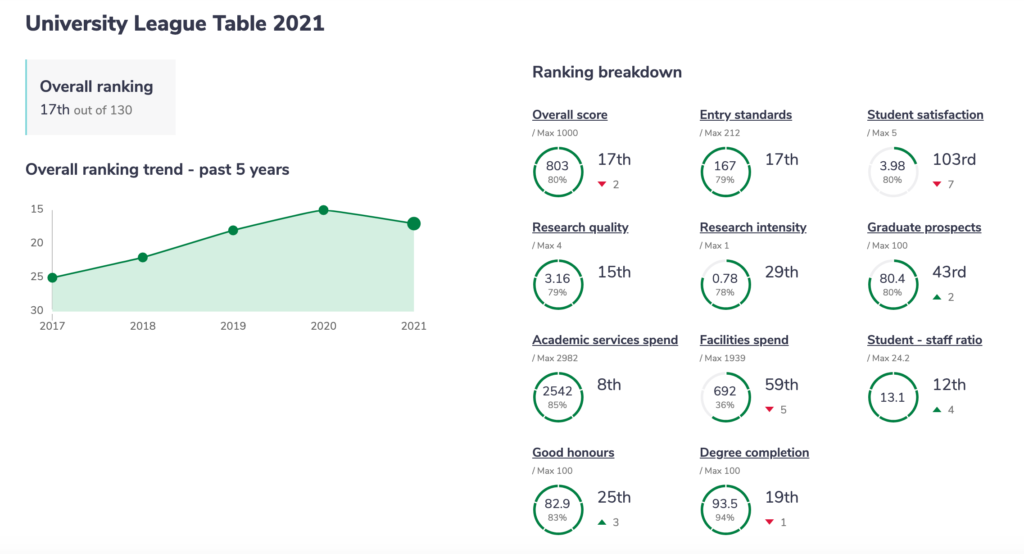Screen dimensions: 1024x554
Task: Open the Degree completion link
Action: (754, 452)
